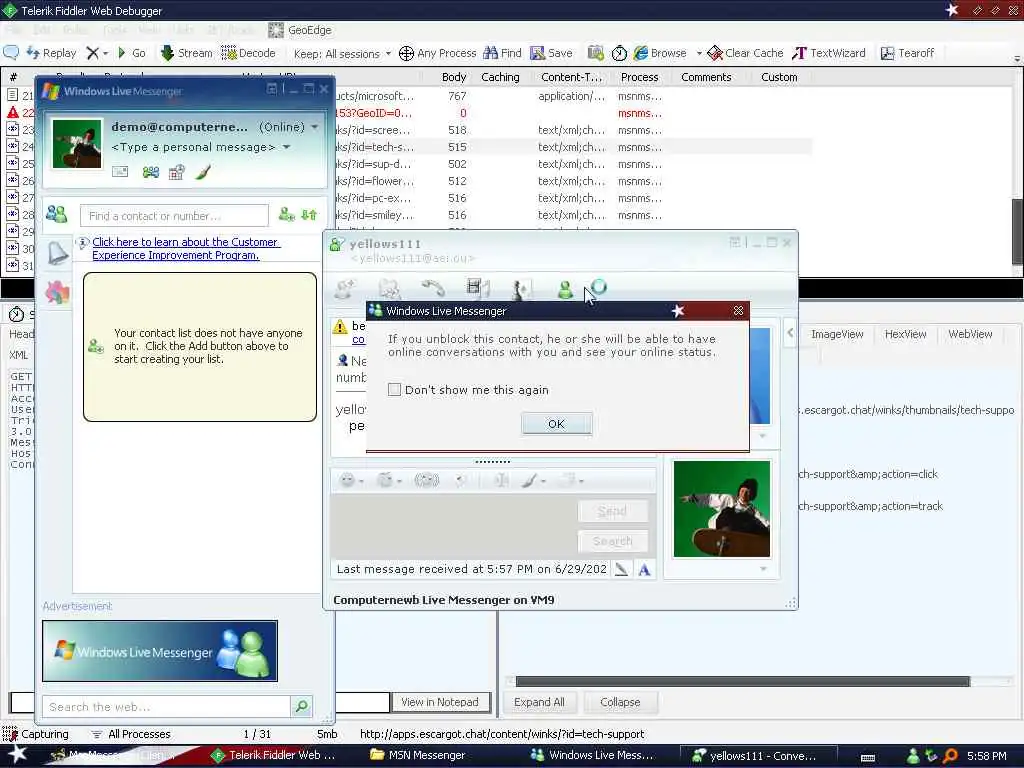Switch to the text mode A icon
The height and width of the screenshot is (768, 1024).
click(x=644, y=569)
